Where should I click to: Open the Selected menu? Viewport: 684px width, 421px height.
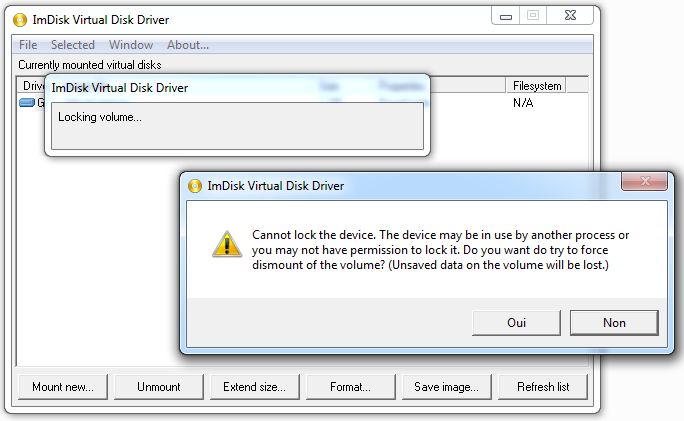pyautogui.click(x=72, y=45)
